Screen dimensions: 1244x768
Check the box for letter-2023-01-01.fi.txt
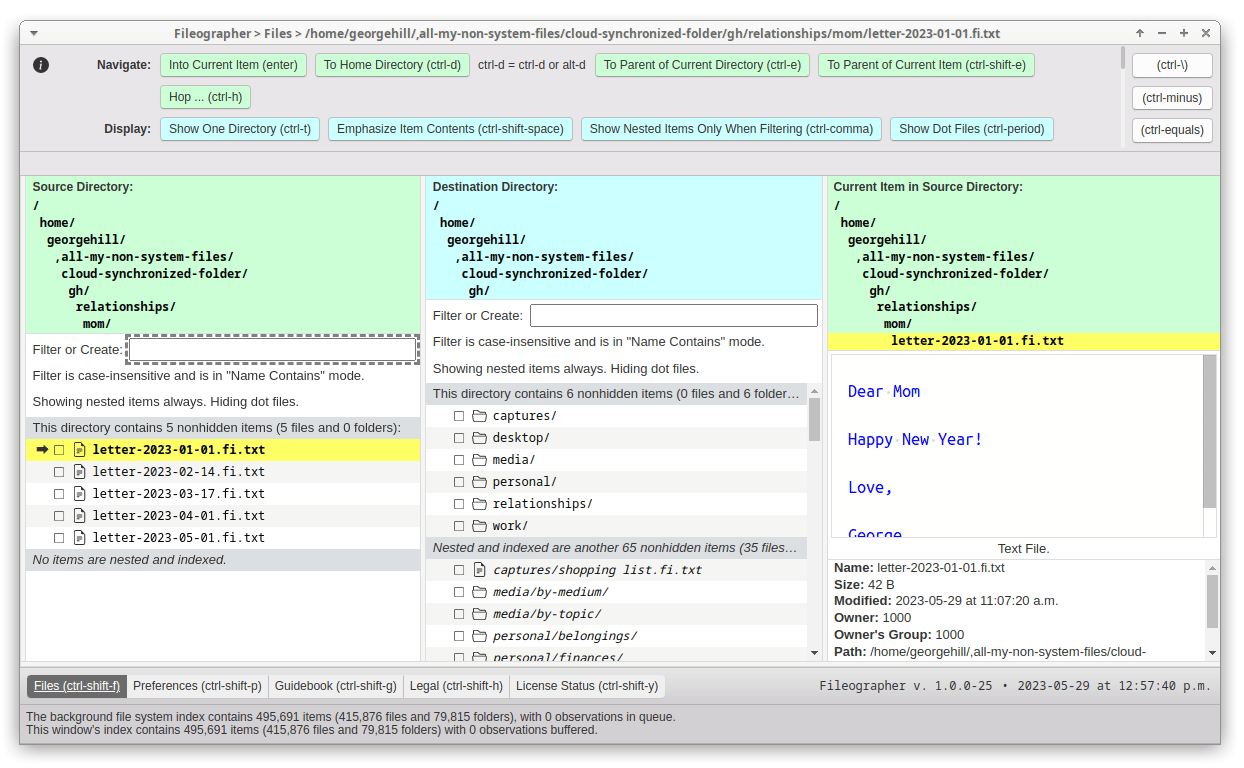(59, 450)
